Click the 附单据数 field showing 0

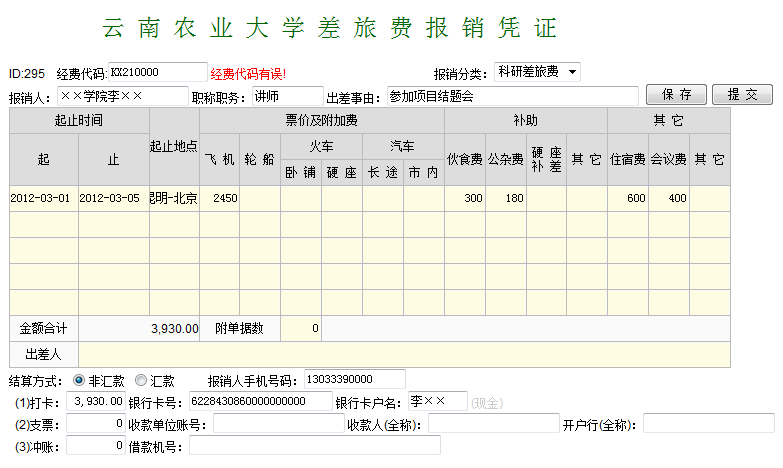click(x=301, y=329)
